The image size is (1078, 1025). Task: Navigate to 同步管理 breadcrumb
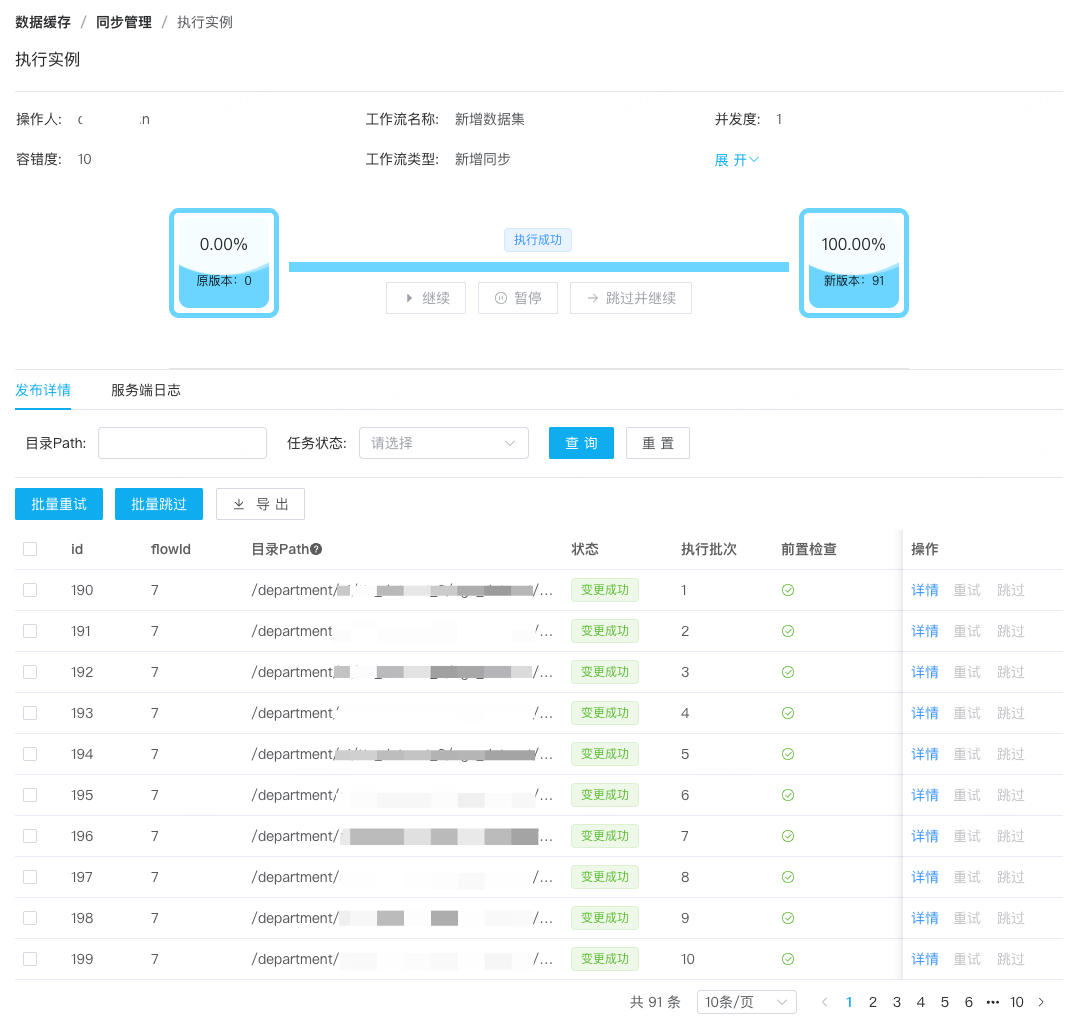[124, 23]
